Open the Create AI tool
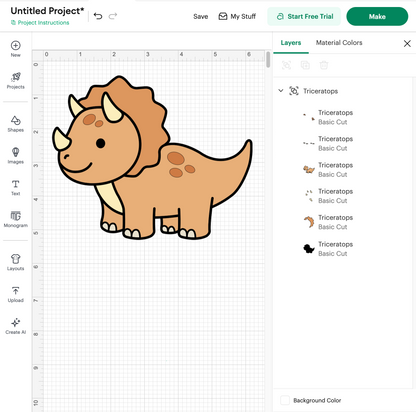The height and width of the screenshot is (412, 416). pyautogui.click(x=16, y=326)
